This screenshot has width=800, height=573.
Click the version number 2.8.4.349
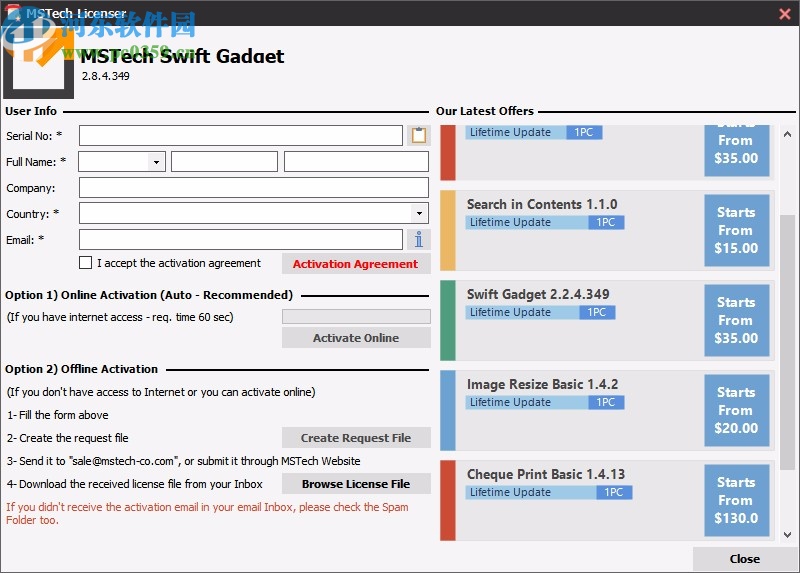pos(106,76)
